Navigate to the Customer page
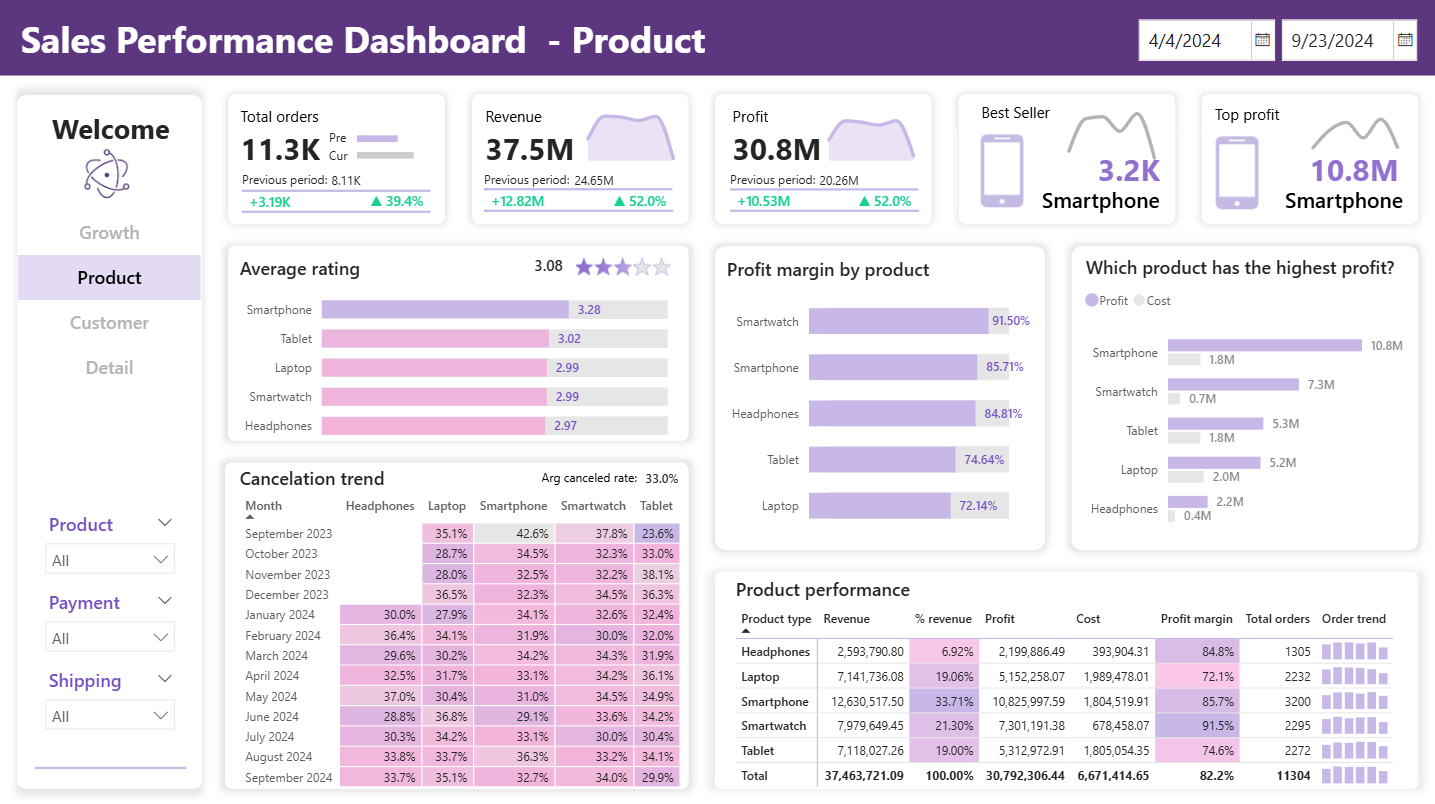1435x804 pixels. click(109, 323)
